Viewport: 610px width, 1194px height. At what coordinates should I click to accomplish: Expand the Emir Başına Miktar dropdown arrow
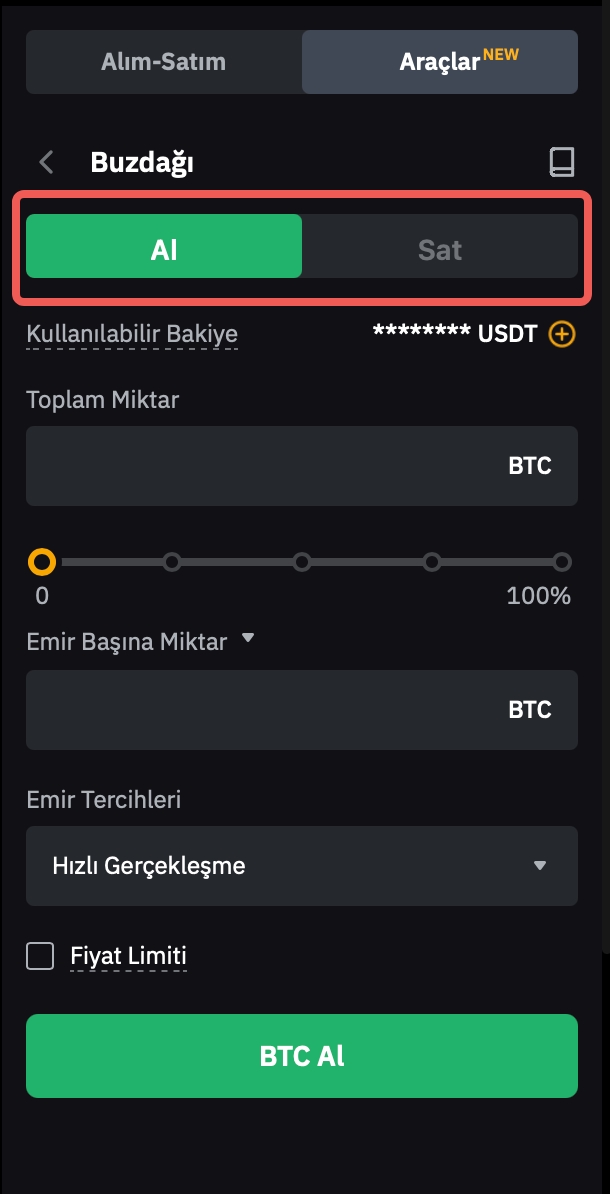click(249, 638)
